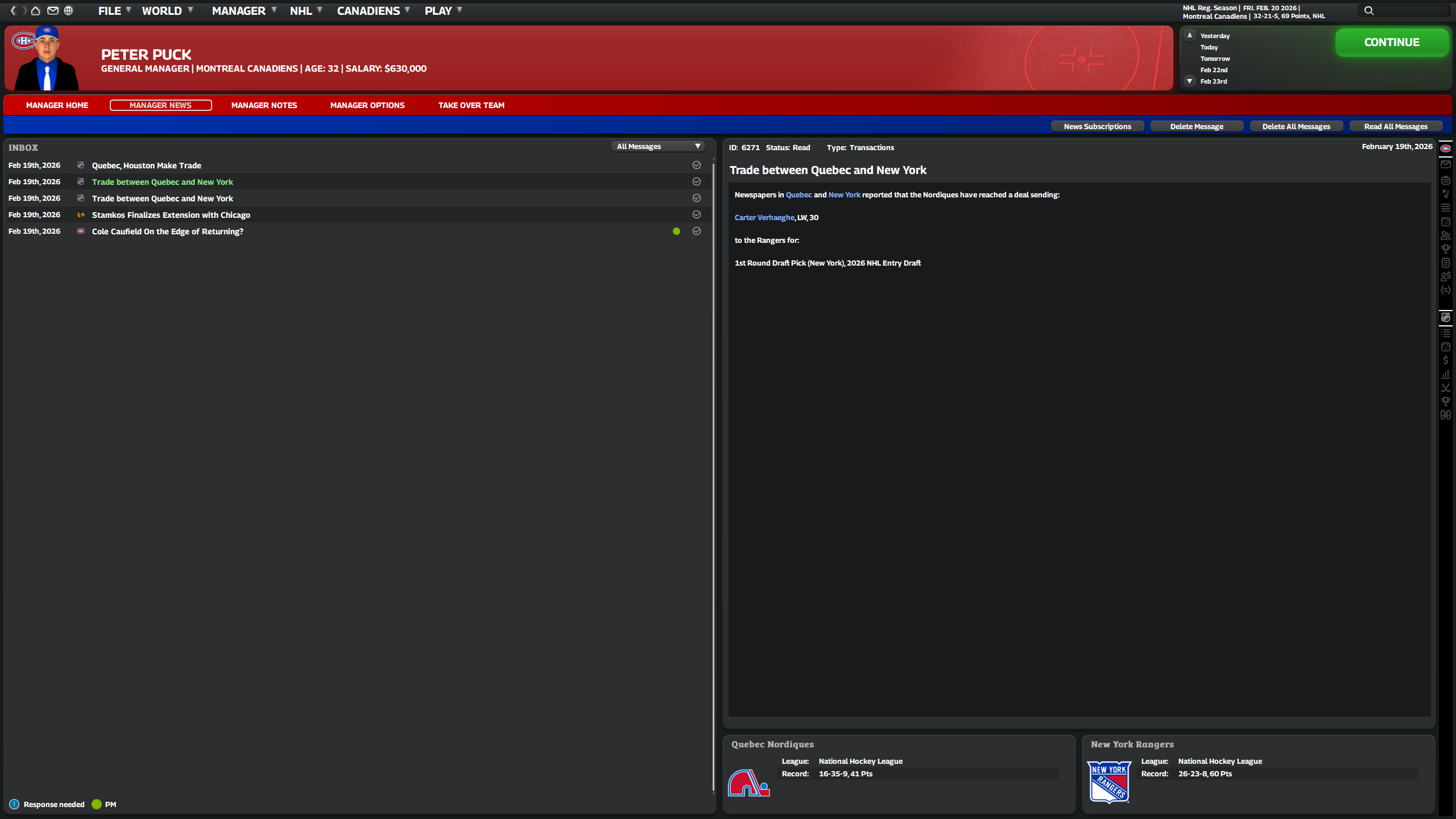Expand the CANADIENS menu
Viewport: 1456px width, 819px height.
[373, 11]
